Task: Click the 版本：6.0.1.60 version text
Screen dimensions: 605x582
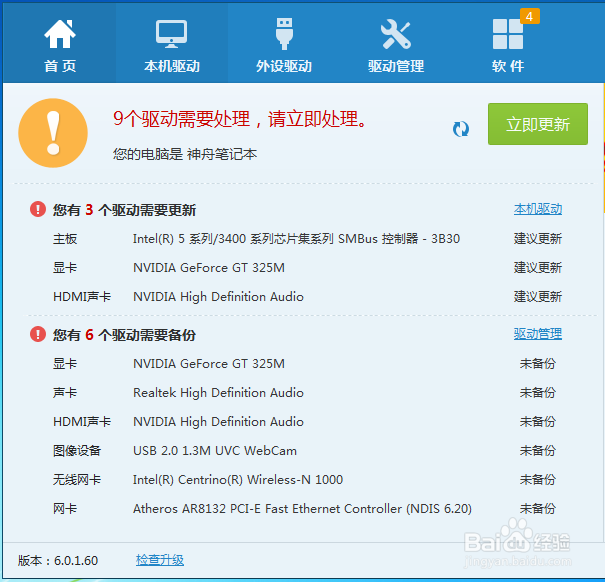Action: pyautogui.click(x=58, y=560)
